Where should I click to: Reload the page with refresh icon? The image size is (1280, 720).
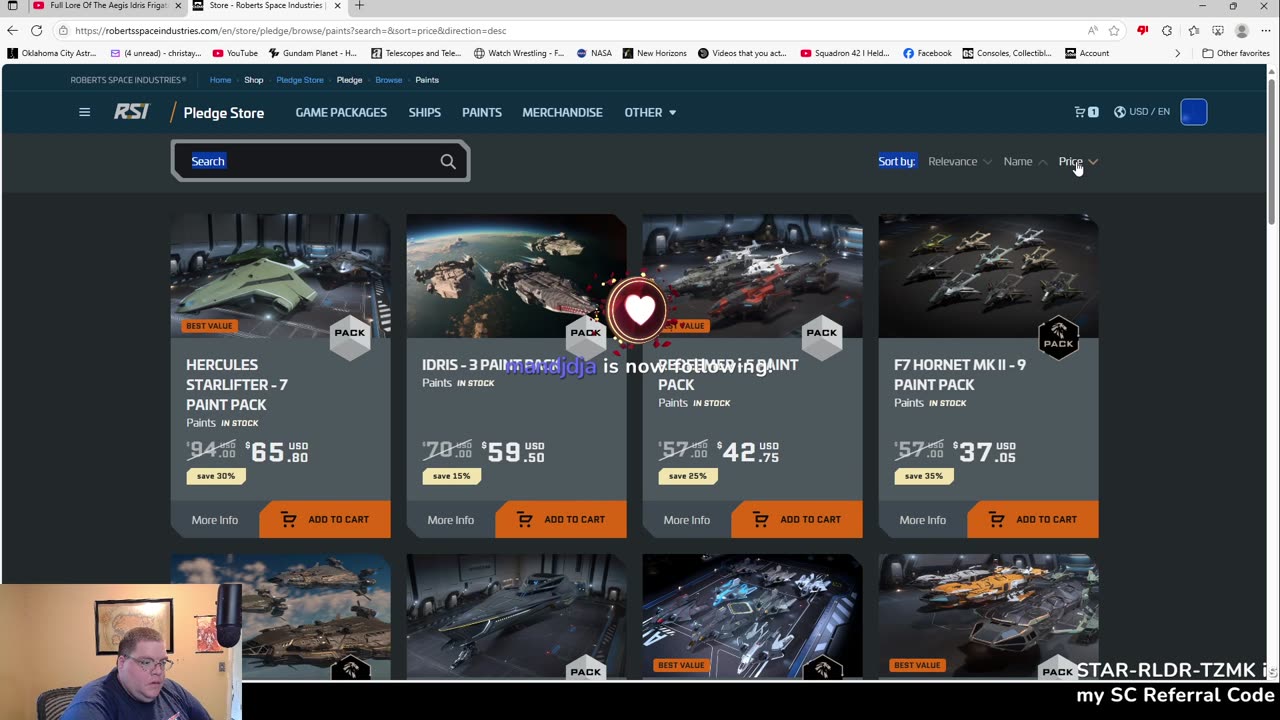[x=36, y=31]
